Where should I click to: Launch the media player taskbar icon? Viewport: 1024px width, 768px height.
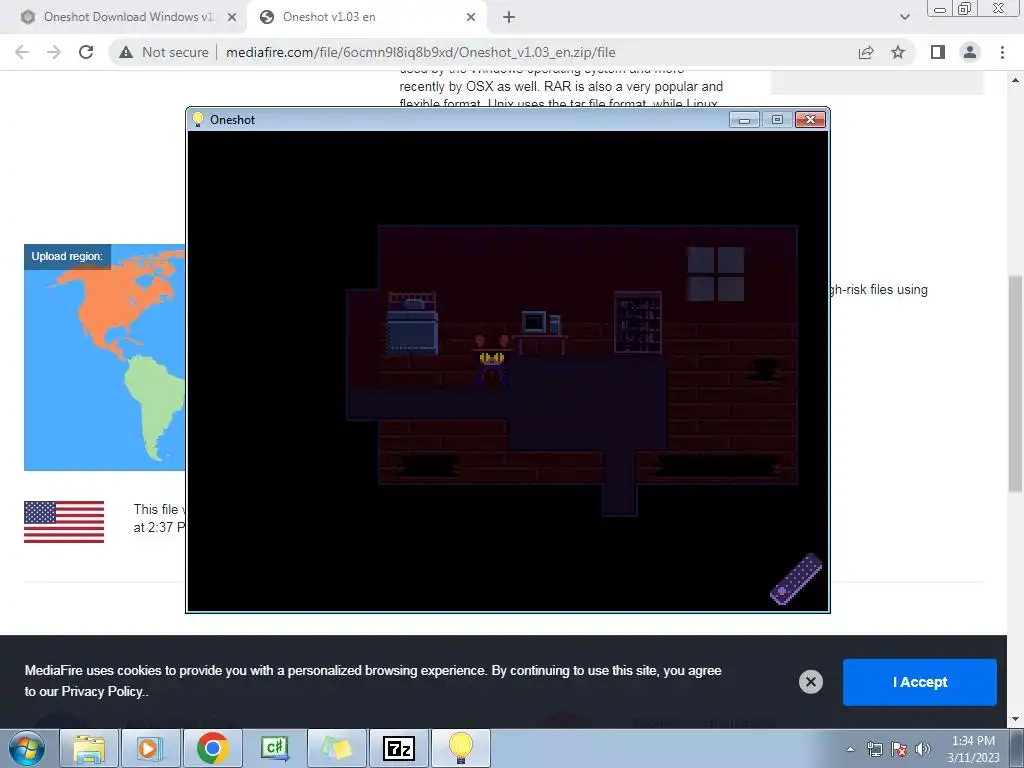(x=150, y=748)
